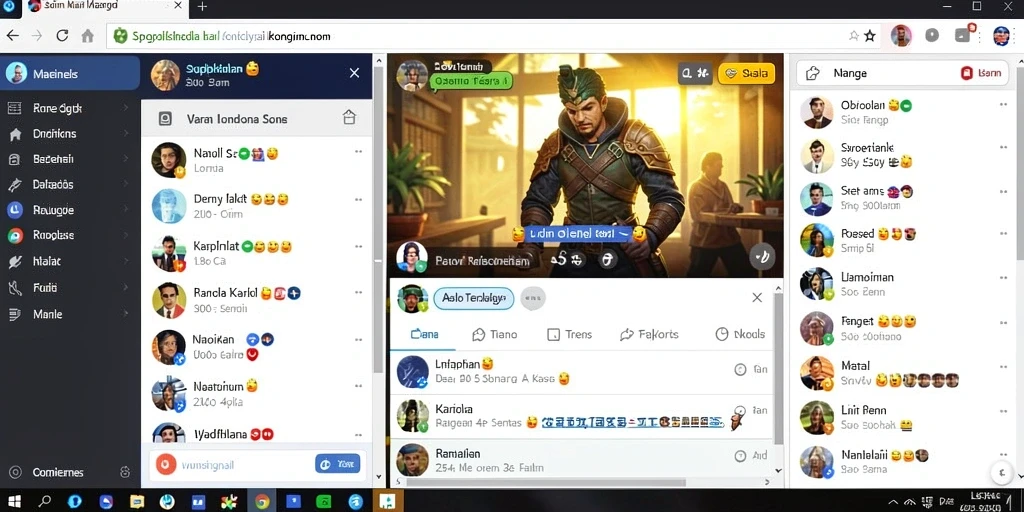Click the Manle list icon
Screen dimensions: 1024x512
(x=14, y=314)
